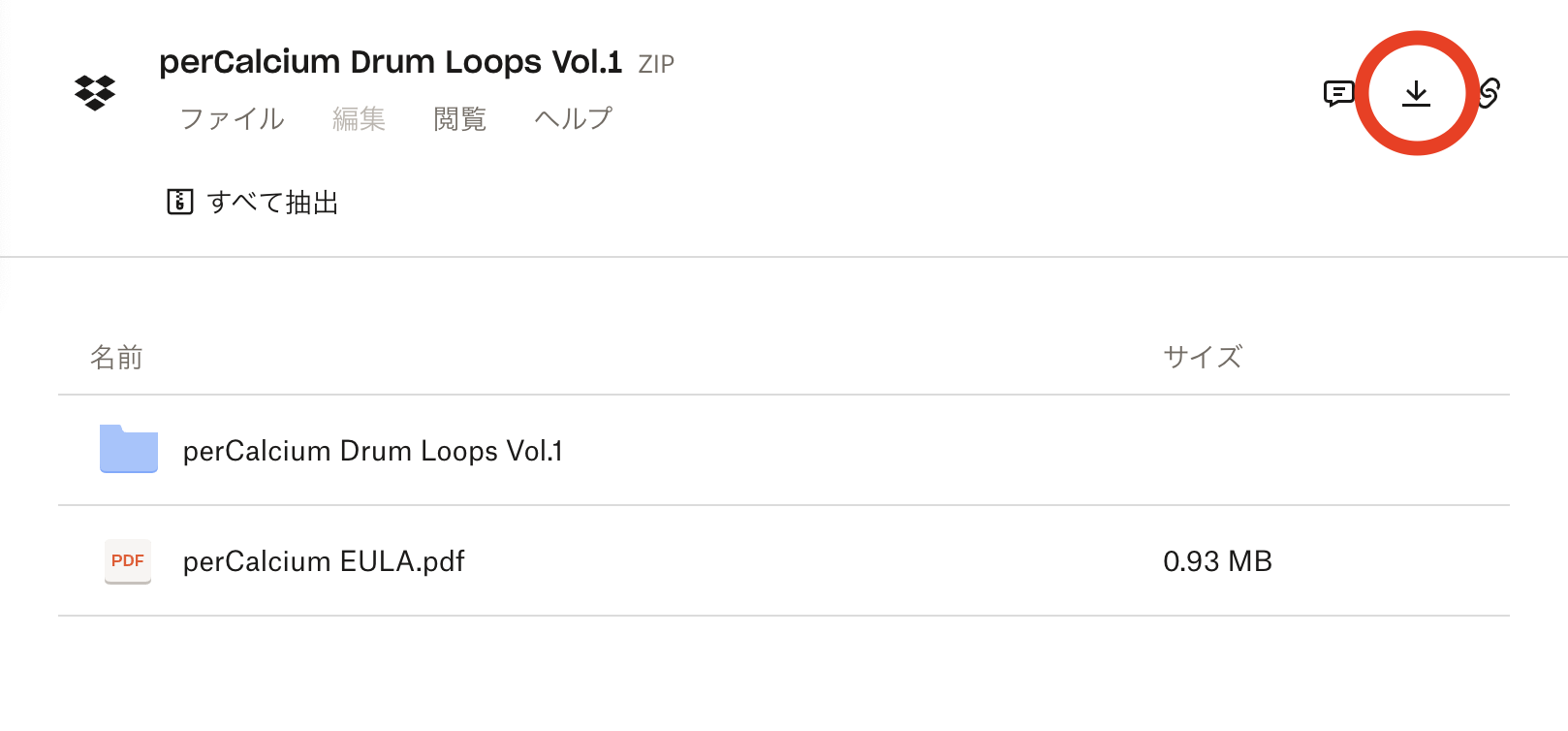Download the ZIP with the download arrow icon

1416,93
